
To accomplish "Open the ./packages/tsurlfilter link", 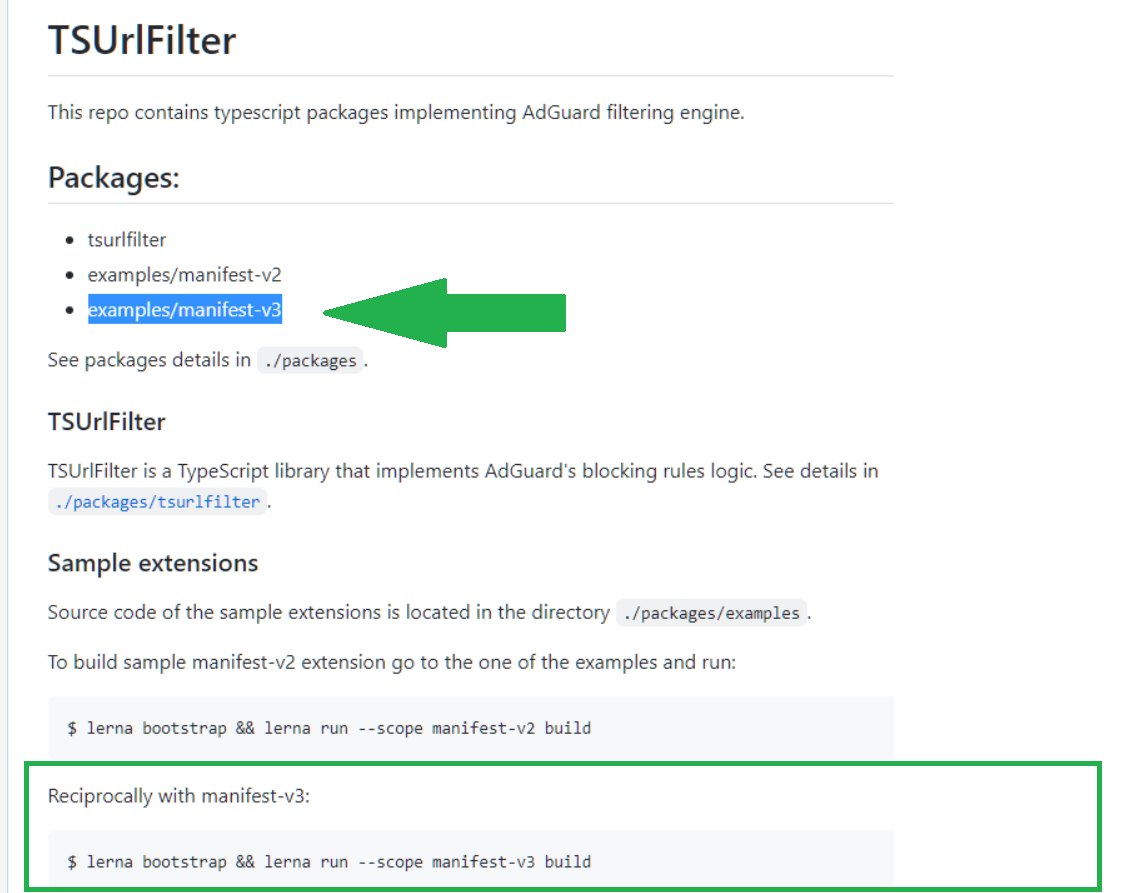I will point(157,502).
